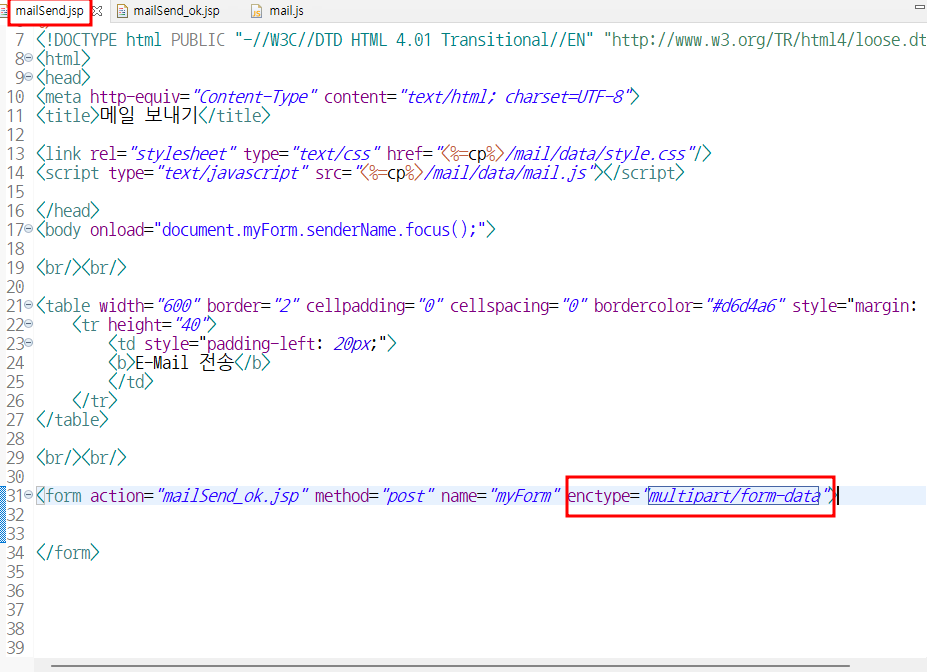The height and width of the screenshot is (672, 927).
Task: Collapse the tr fold on line 22
Action: coord(29,324)
